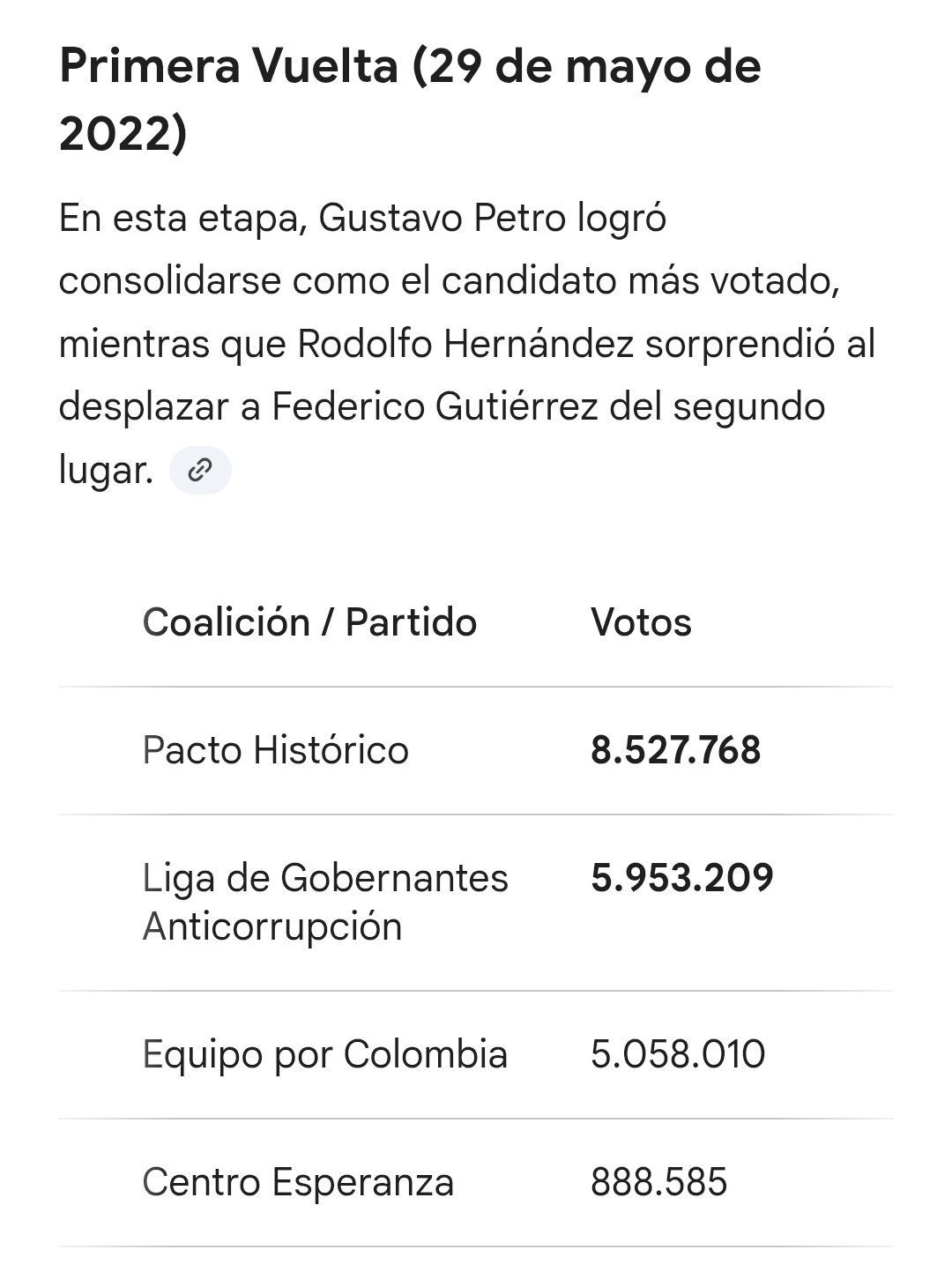The width and height of the screenshot is (952, 1287).
Task: Click the word "lugar." ending the paragraph
Action: click(x=106, y=471)
